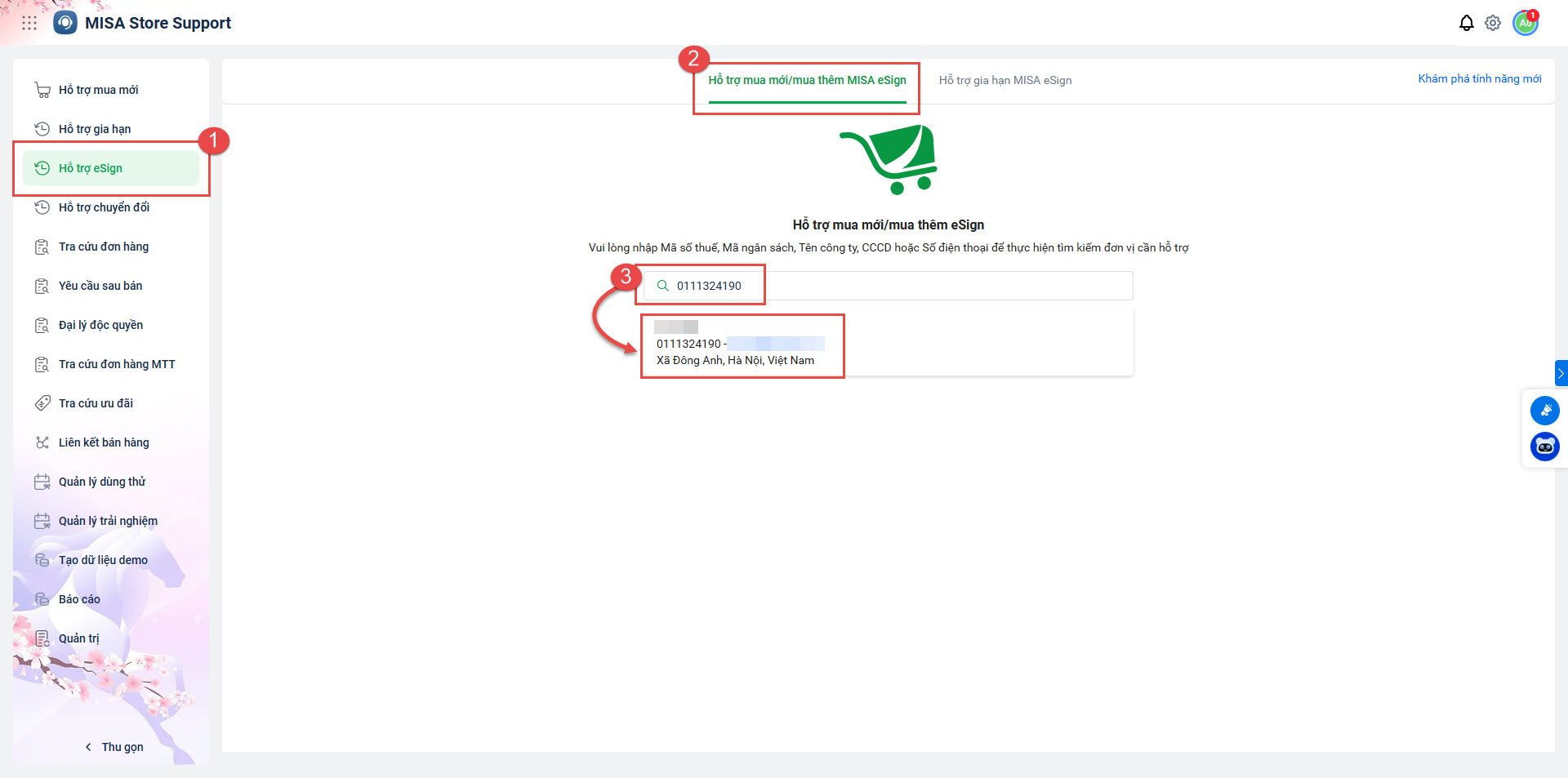Switch to Hỗ trợ mua mới/mua thêm MISA eSign tab

point(807,80)
